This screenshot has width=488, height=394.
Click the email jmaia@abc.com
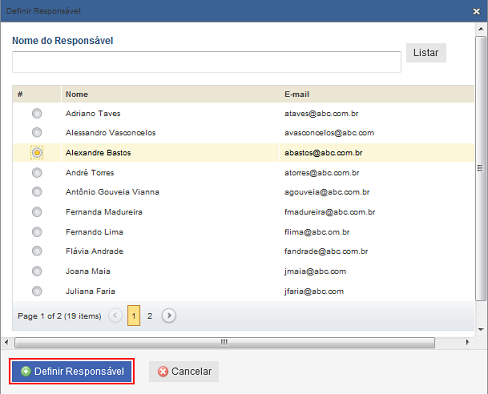click(x=315, y=271)
